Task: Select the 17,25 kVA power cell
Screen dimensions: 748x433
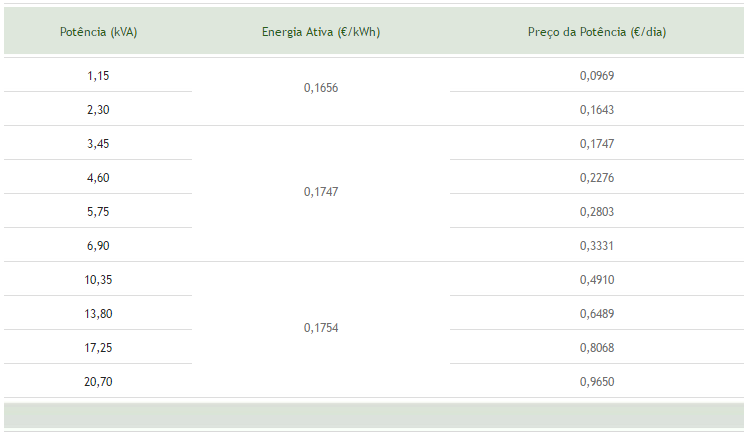Action: pyautogui.click(x=98, y=348)
